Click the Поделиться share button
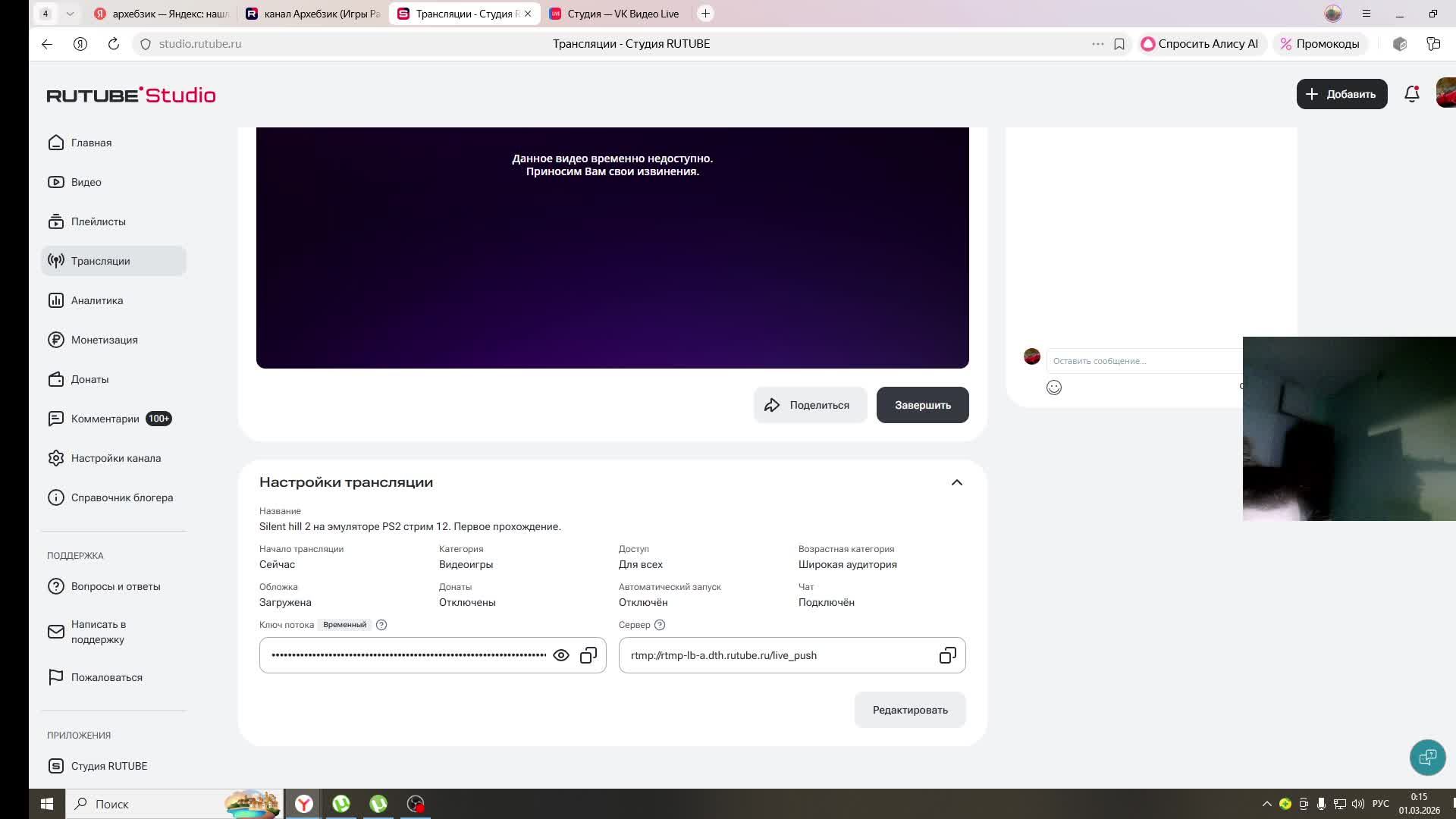 point(809,405)
